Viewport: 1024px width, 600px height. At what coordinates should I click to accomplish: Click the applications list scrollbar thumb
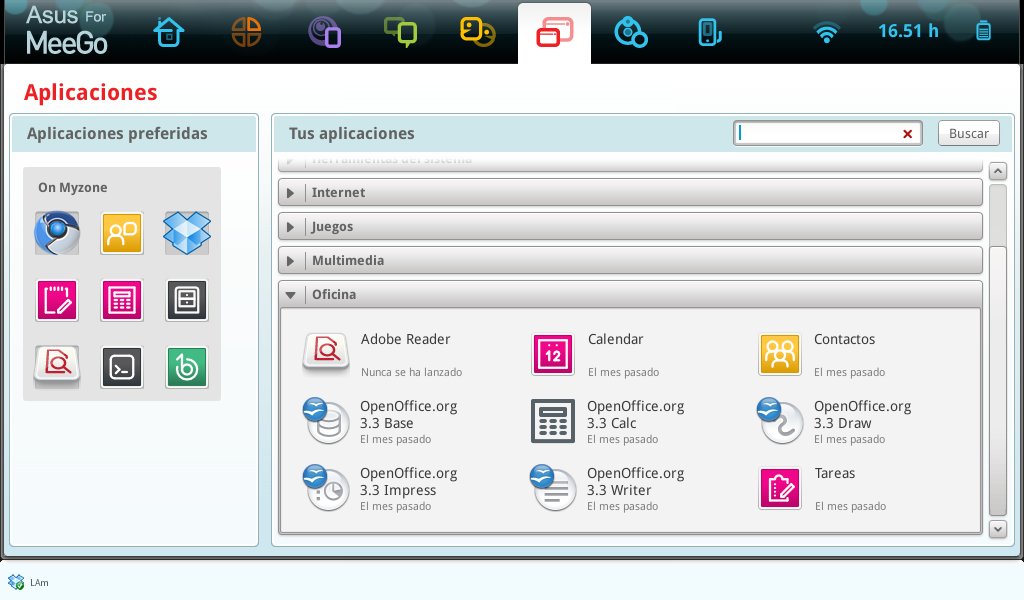click(x=997, y=382)
